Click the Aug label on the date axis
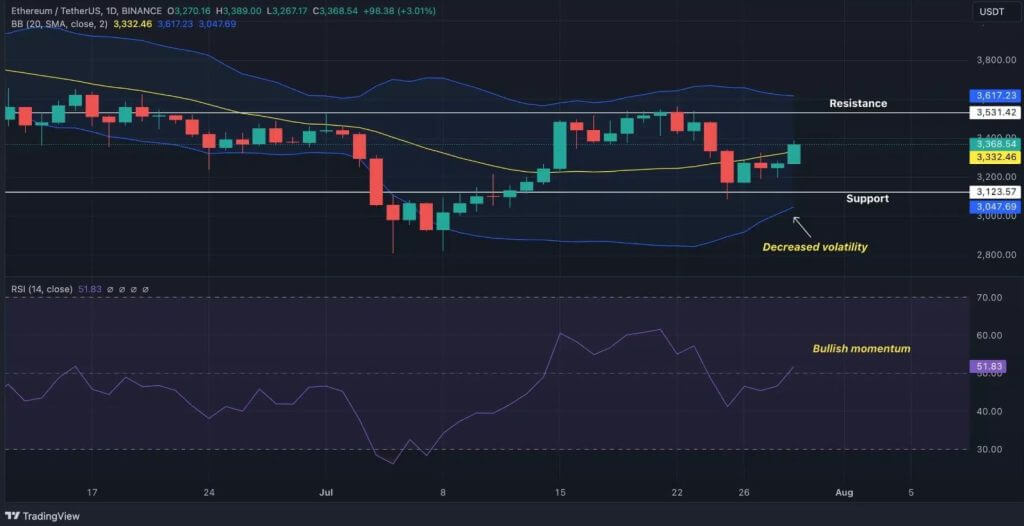 click(844, 493)
